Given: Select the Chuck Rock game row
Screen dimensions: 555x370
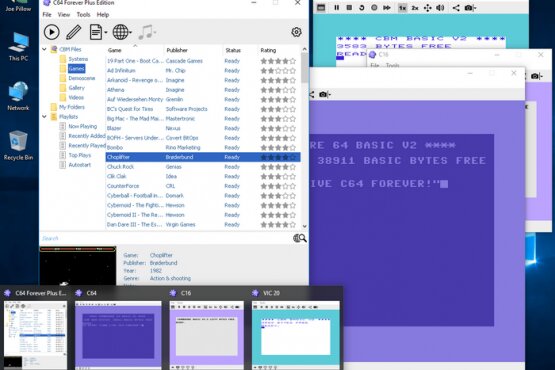Looking at the screenshot, I should coord(203,167).
